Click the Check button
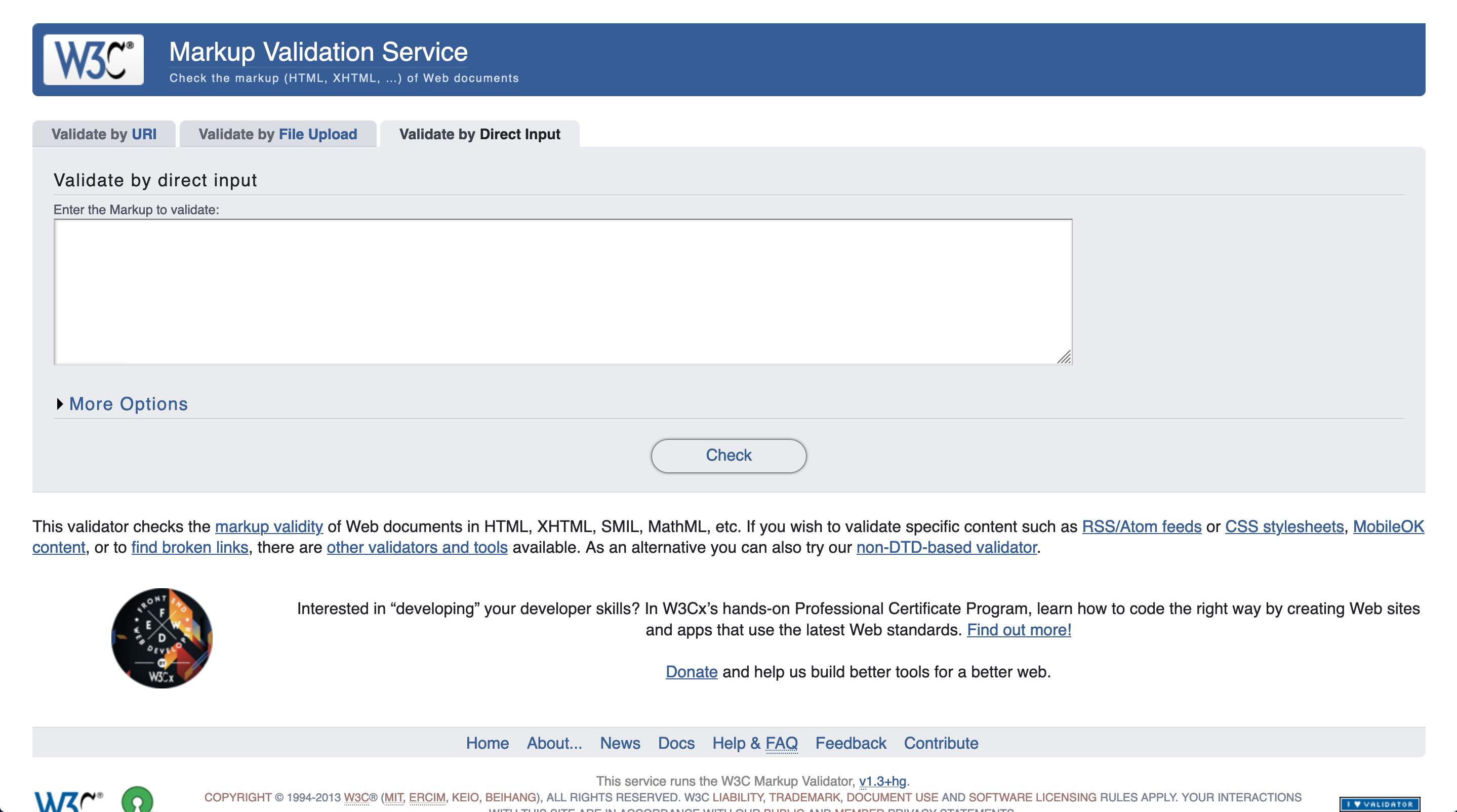The width and height of the screenshot is (1457, 812). pos(728,455)
